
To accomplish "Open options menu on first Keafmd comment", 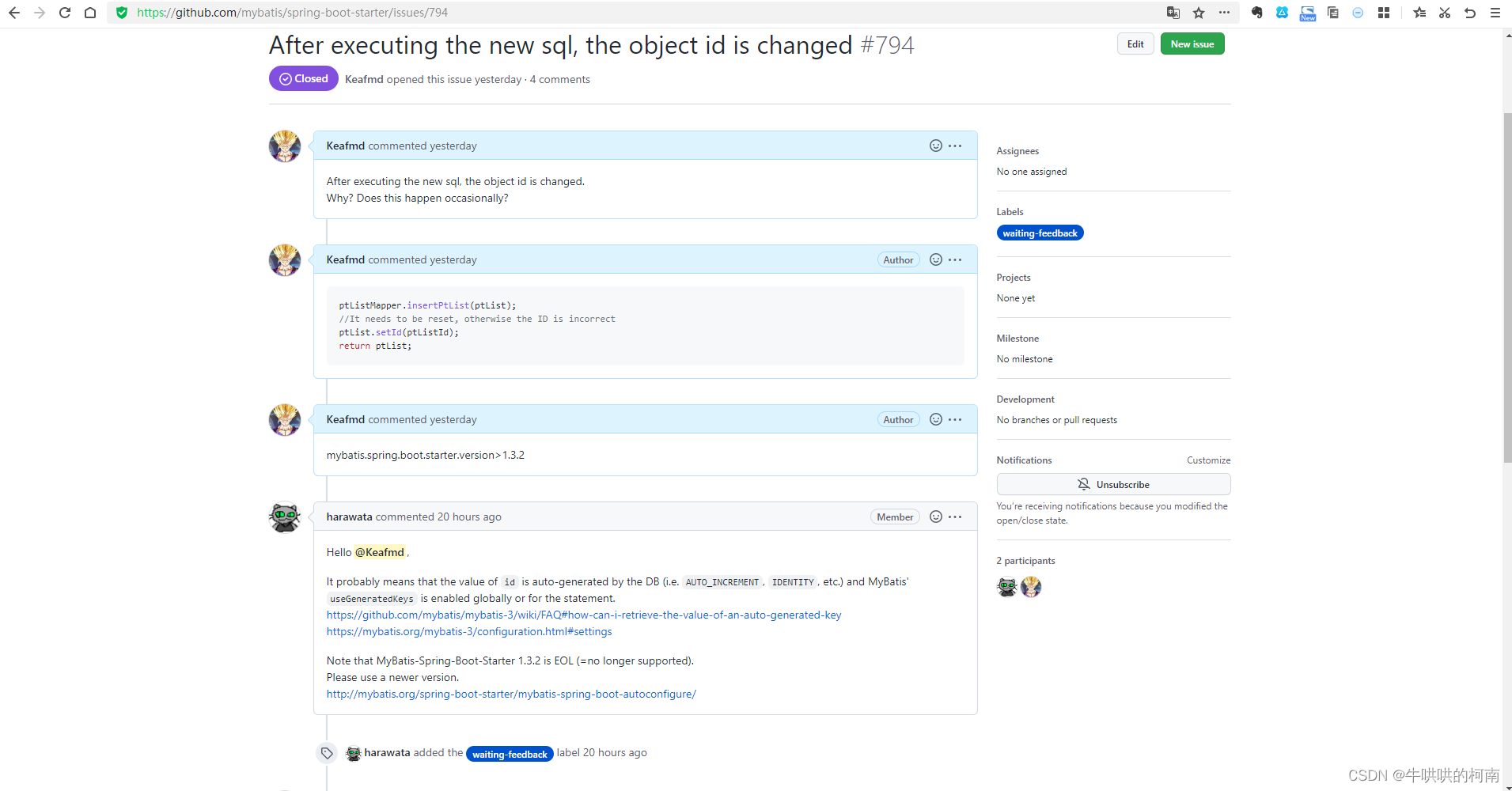I will (956, 146).
